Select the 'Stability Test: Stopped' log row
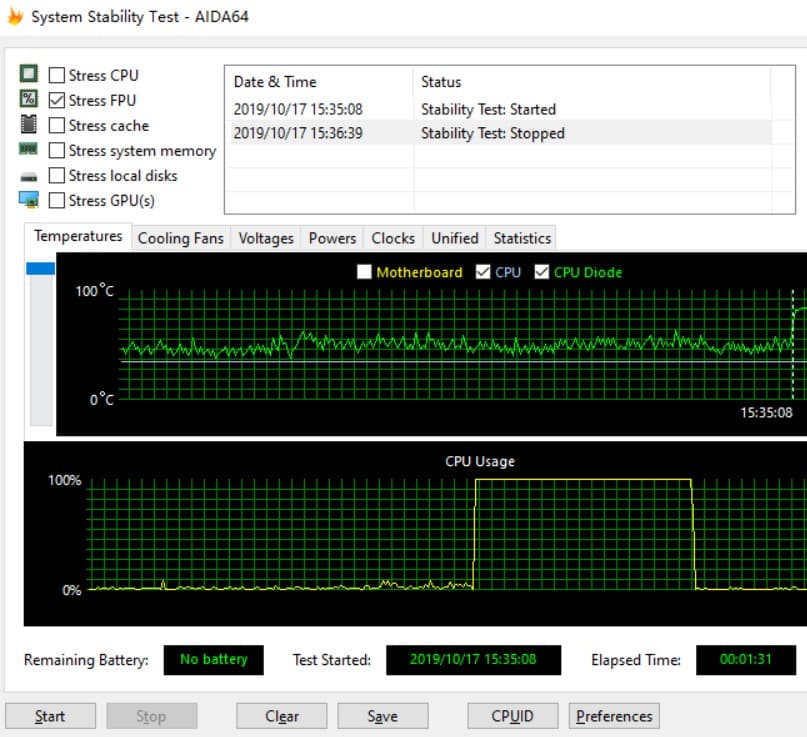The height and width of the screenshot is (737, 807). (x=500, y=133)
